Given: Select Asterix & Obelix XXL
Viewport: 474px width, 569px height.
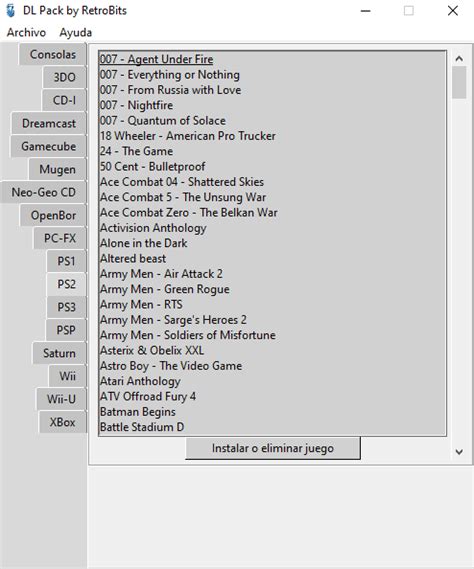Looking at the screenshot, I should 272,350.
